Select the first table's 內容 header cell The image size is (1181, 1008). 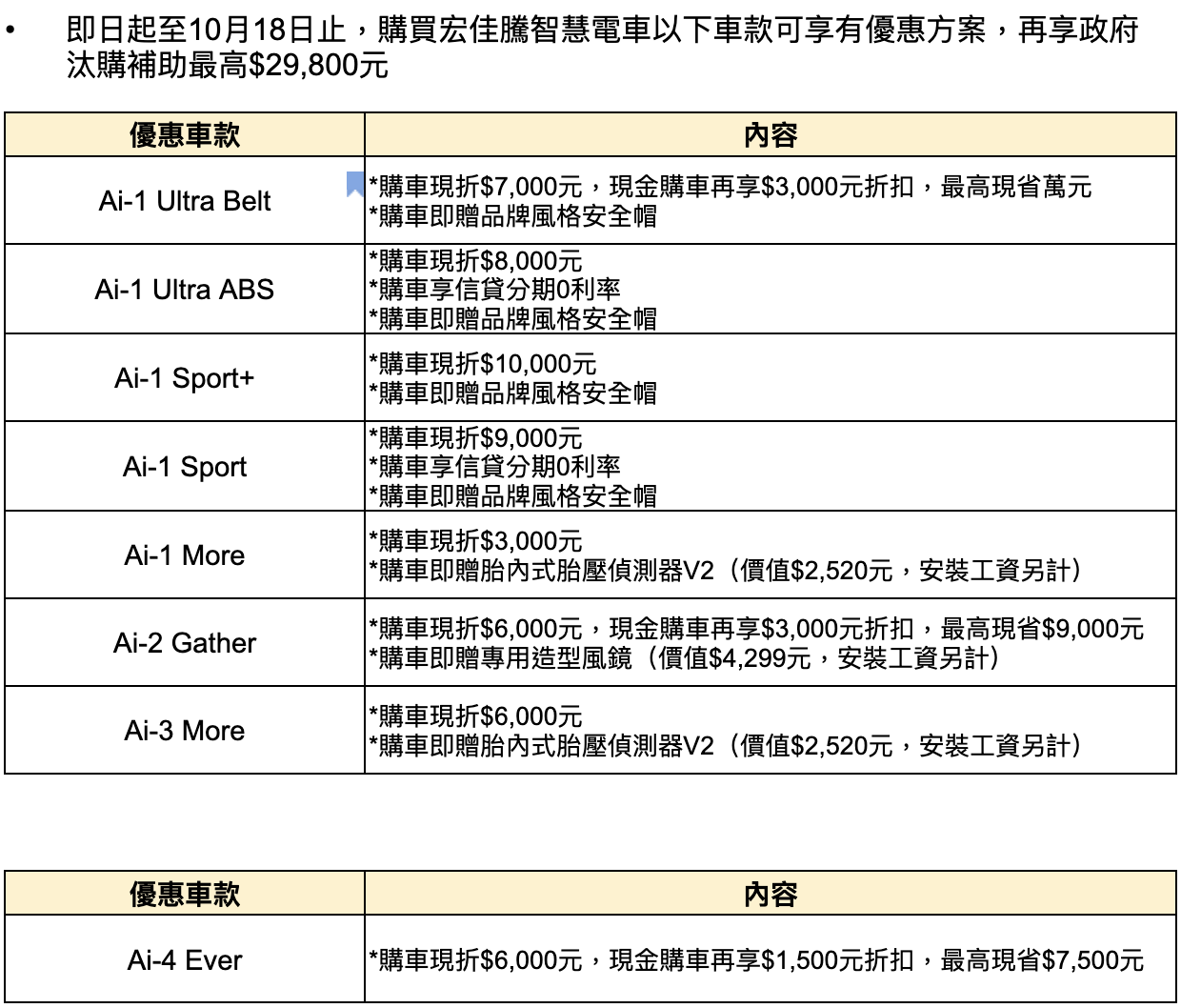pos(770,135)
